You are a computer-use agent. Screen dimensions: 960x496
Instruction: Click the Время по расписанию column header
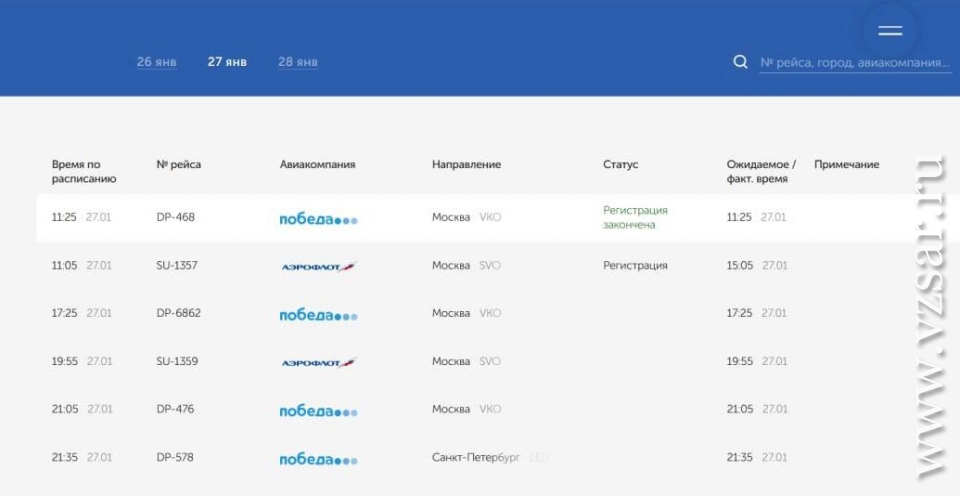pyautogui.click(x=84, y=171)
